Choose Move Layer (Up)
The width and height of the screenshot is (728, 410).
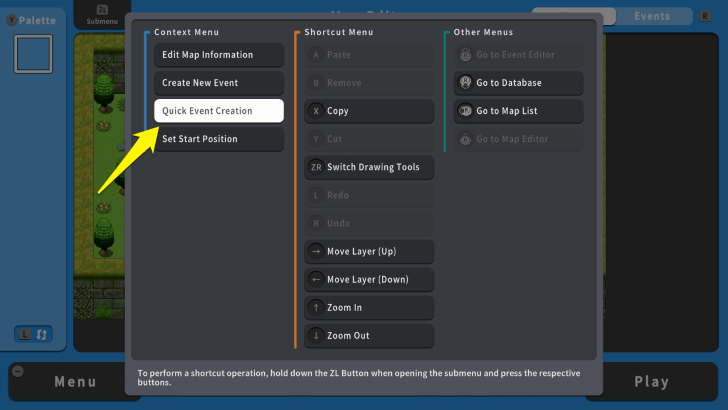[369, 251]
